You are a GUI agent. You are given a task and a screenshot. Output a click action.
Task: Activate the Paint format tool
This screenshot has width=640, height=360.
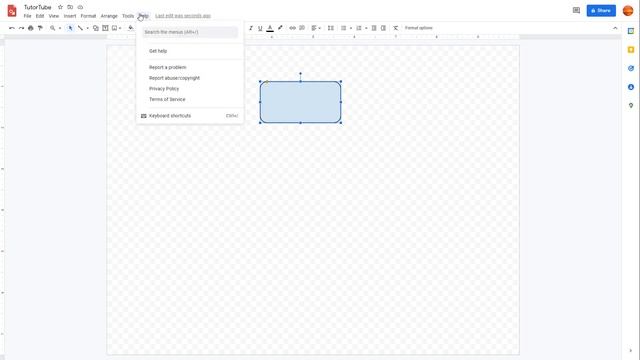coord(40,28)
